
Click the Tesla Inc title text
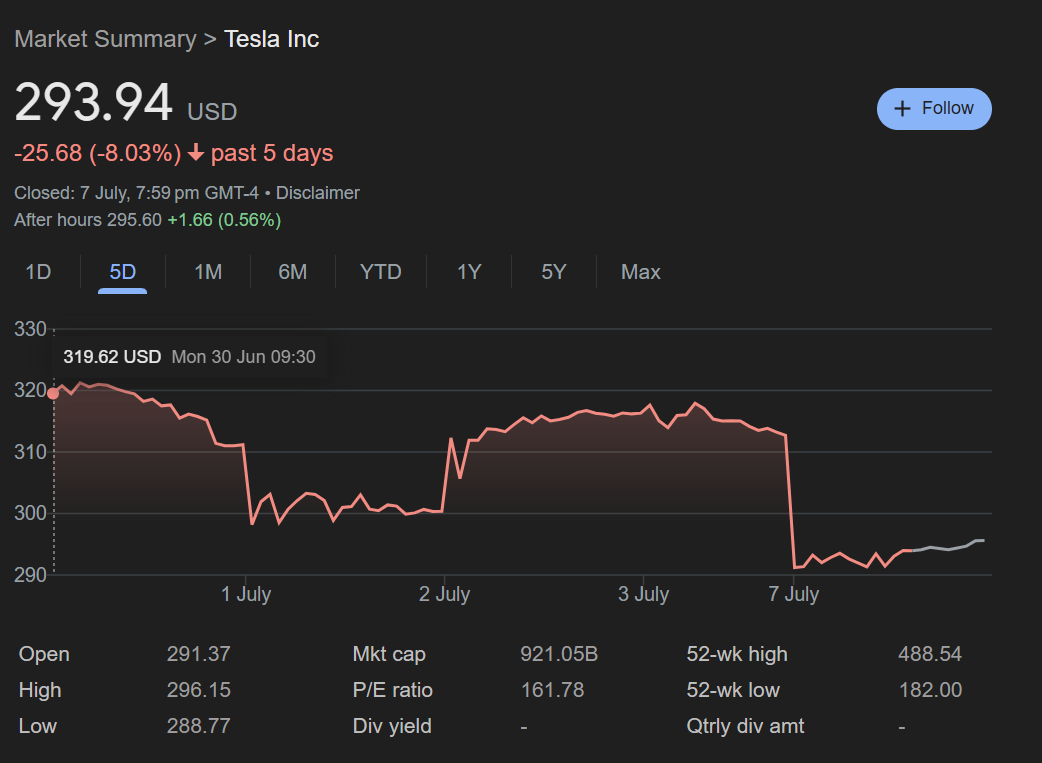coord(271,39)
